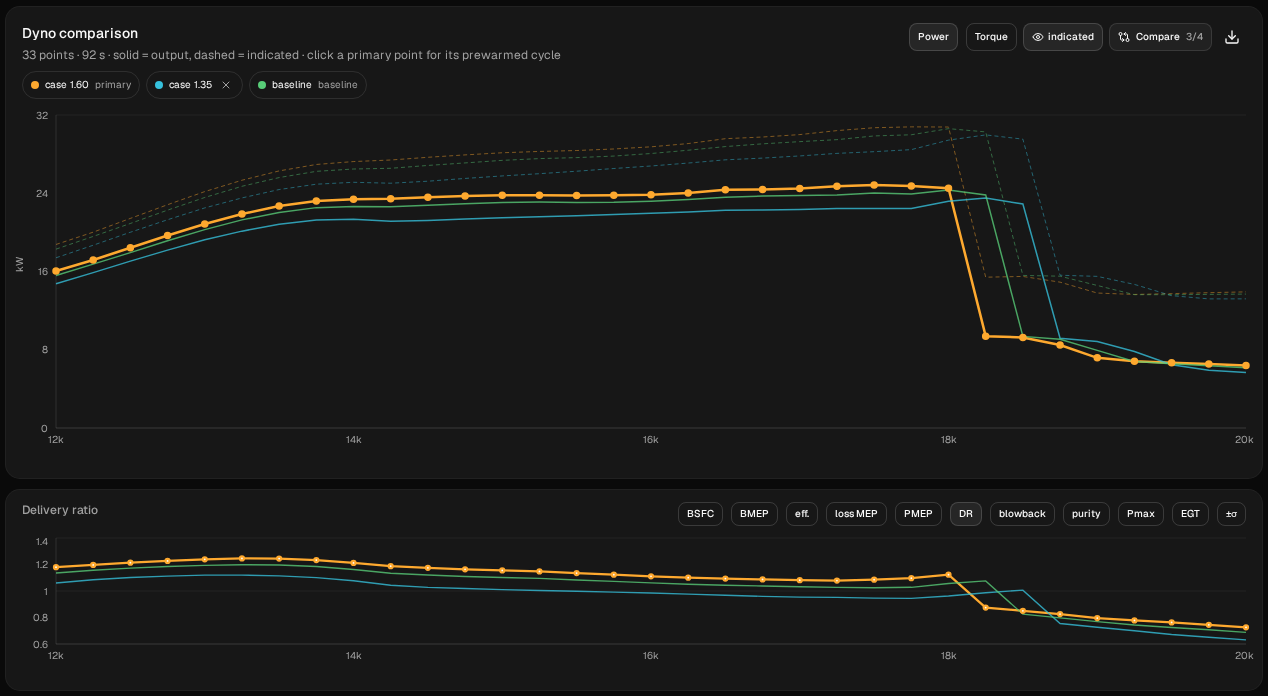Show the PMEP metric chart
Image resolution: width=1268 pixels, height=696 pixels.
coord(918,514)
